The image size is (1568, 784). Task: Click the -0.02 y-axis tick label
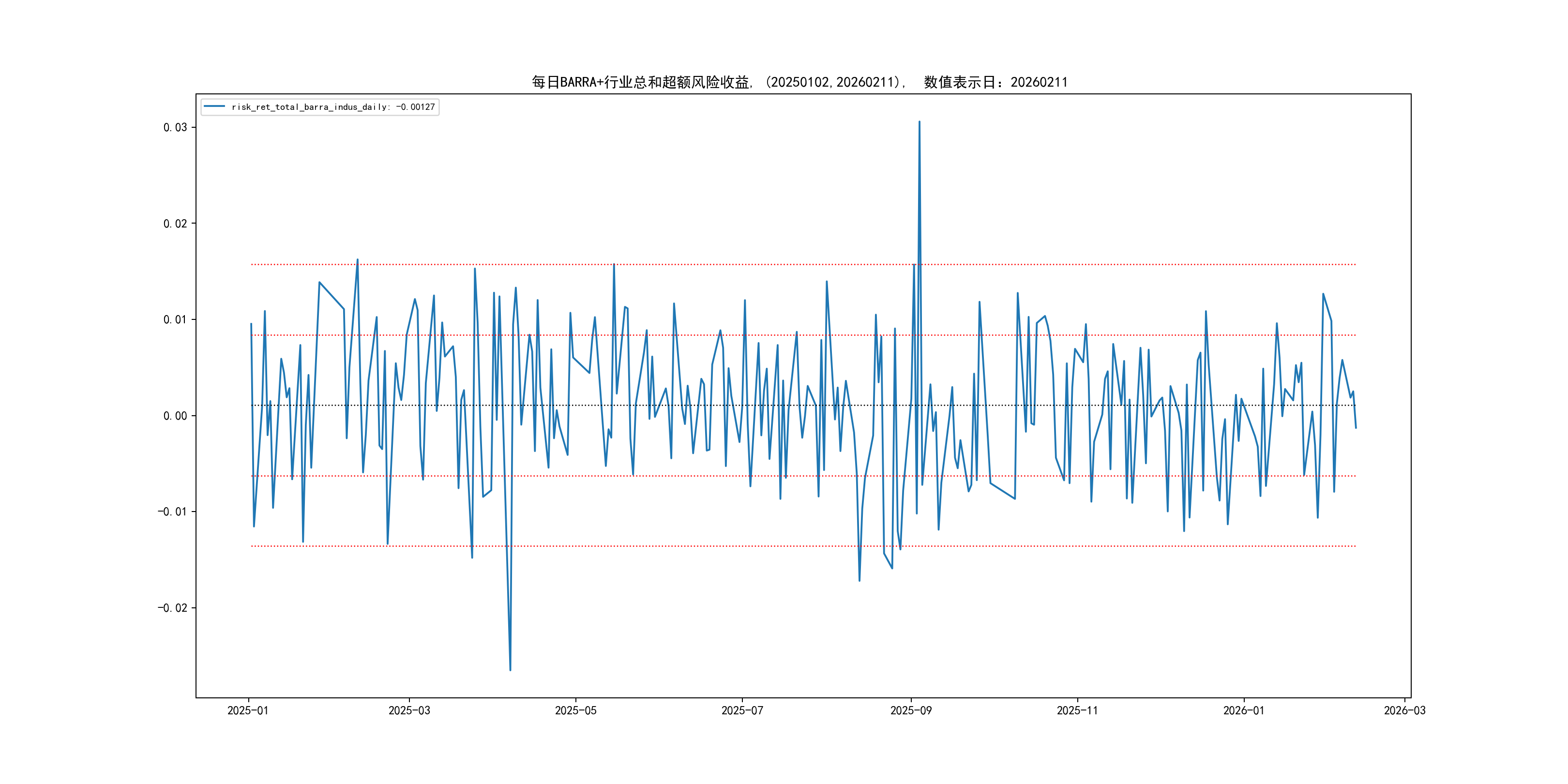(x=172, y=607)
